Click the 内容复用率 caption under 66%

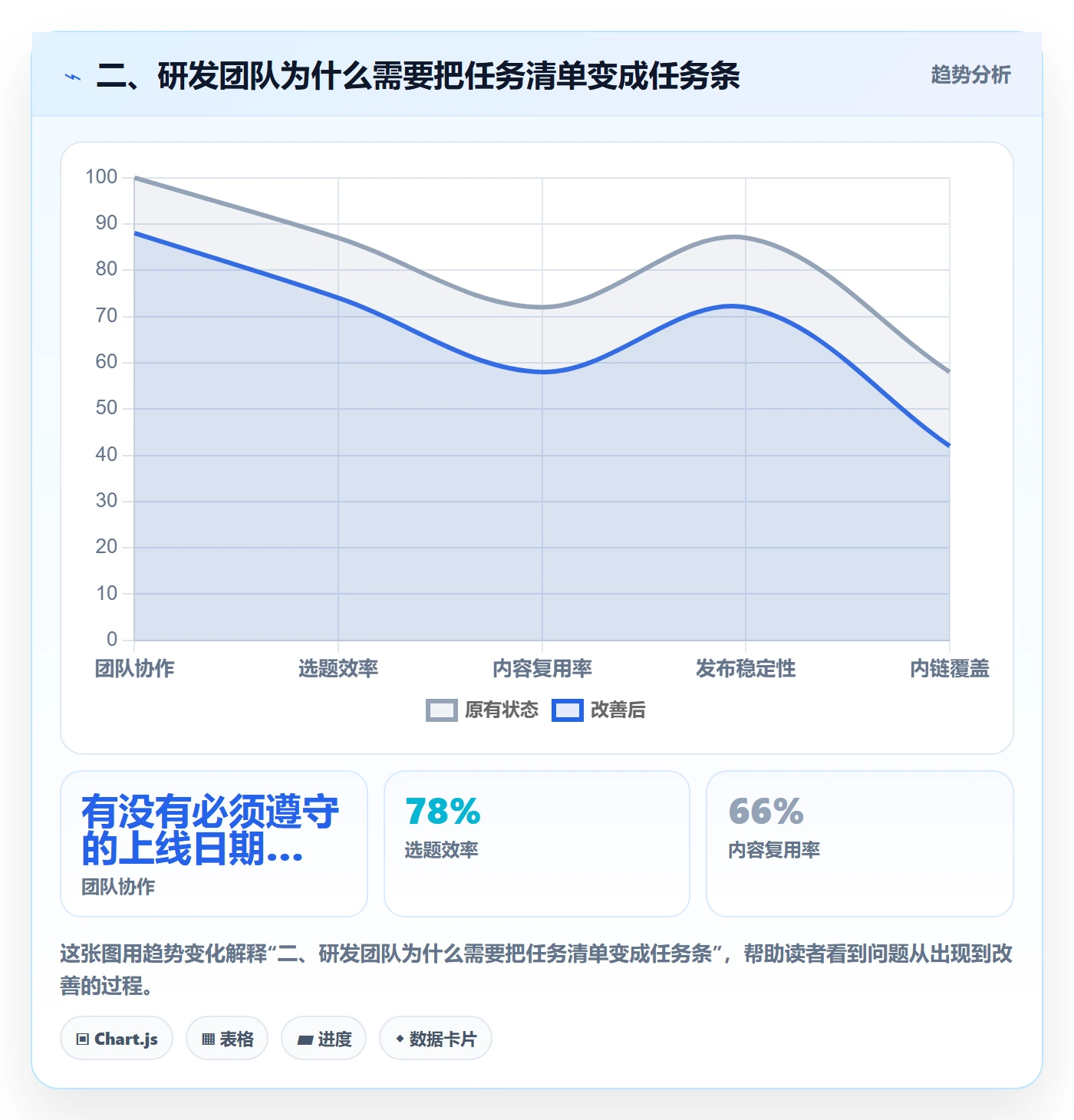(x=774, y=850)
